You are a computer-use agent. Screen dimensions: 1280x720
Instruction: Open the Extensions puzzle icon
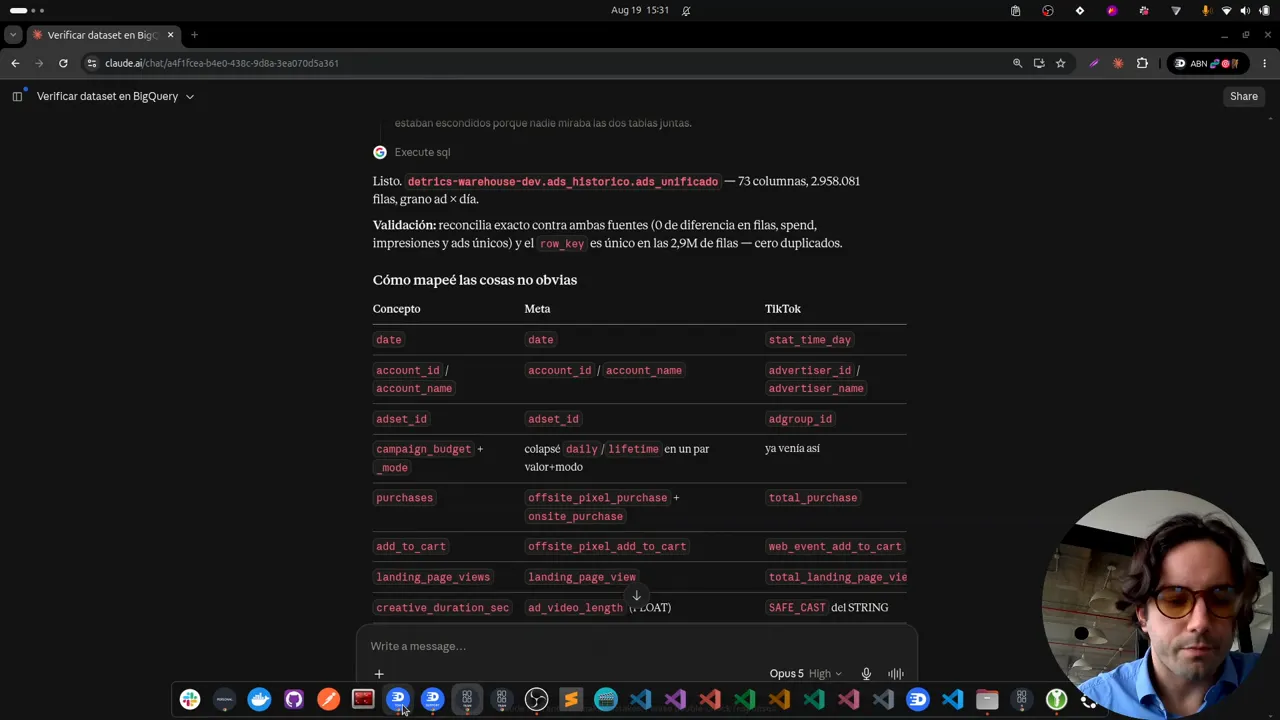tap(1142, 63)
